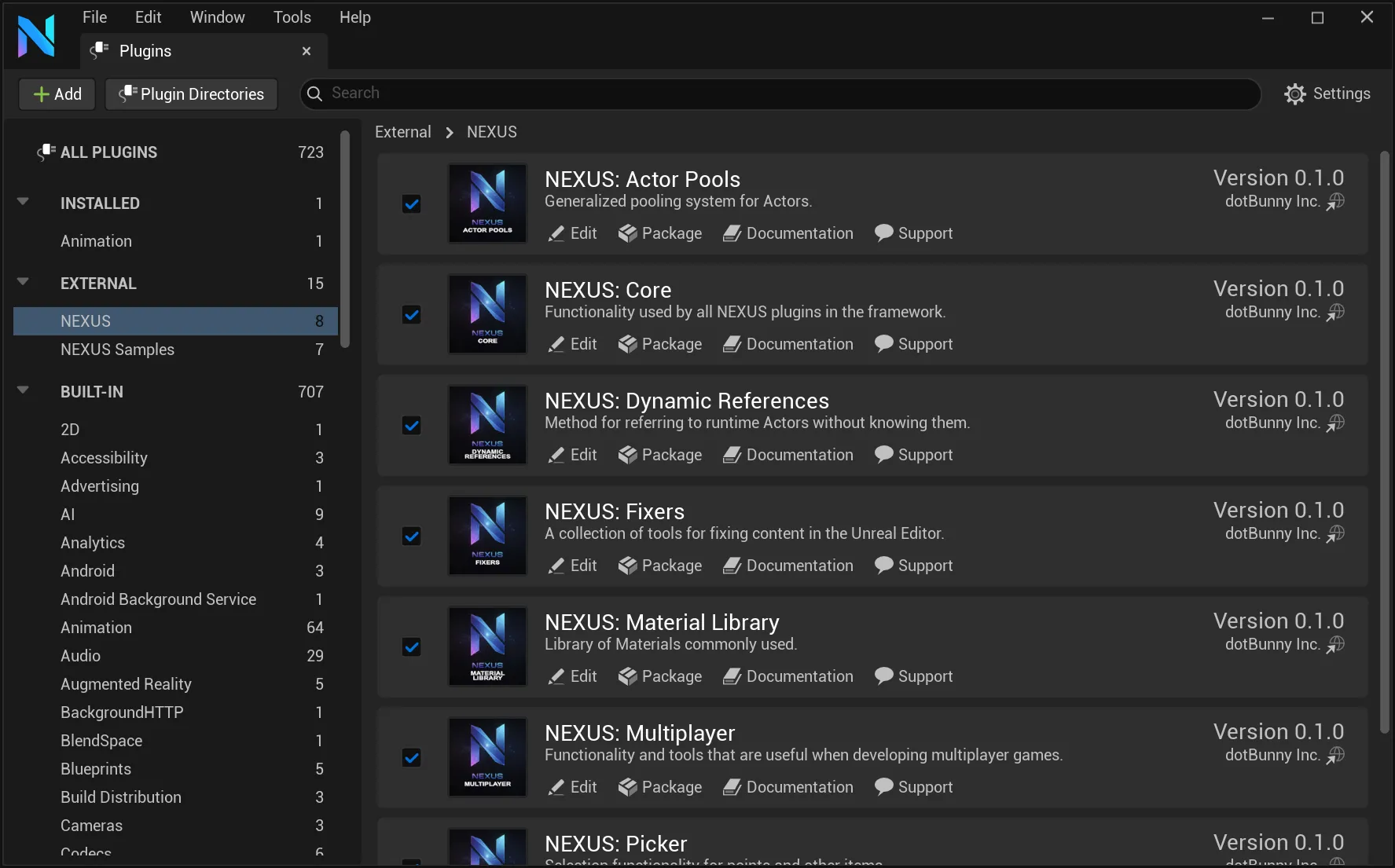This screenshot has width=1395, height=868.
Task: Click the magnifier icon in the search bar
Action: click(x=315, y=93)
